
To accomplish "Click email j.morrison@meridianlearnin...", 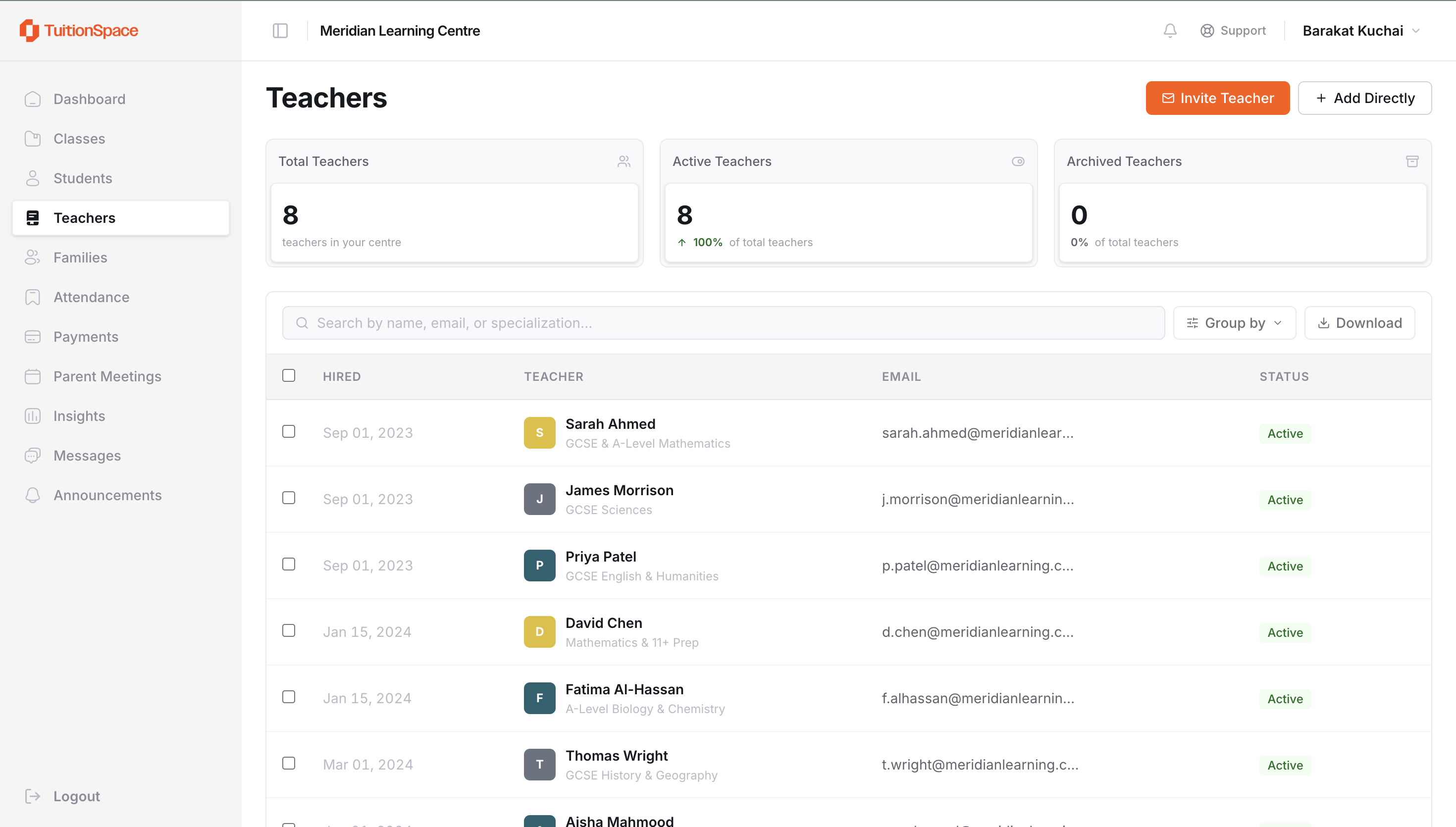I will (x=978, y=499).
